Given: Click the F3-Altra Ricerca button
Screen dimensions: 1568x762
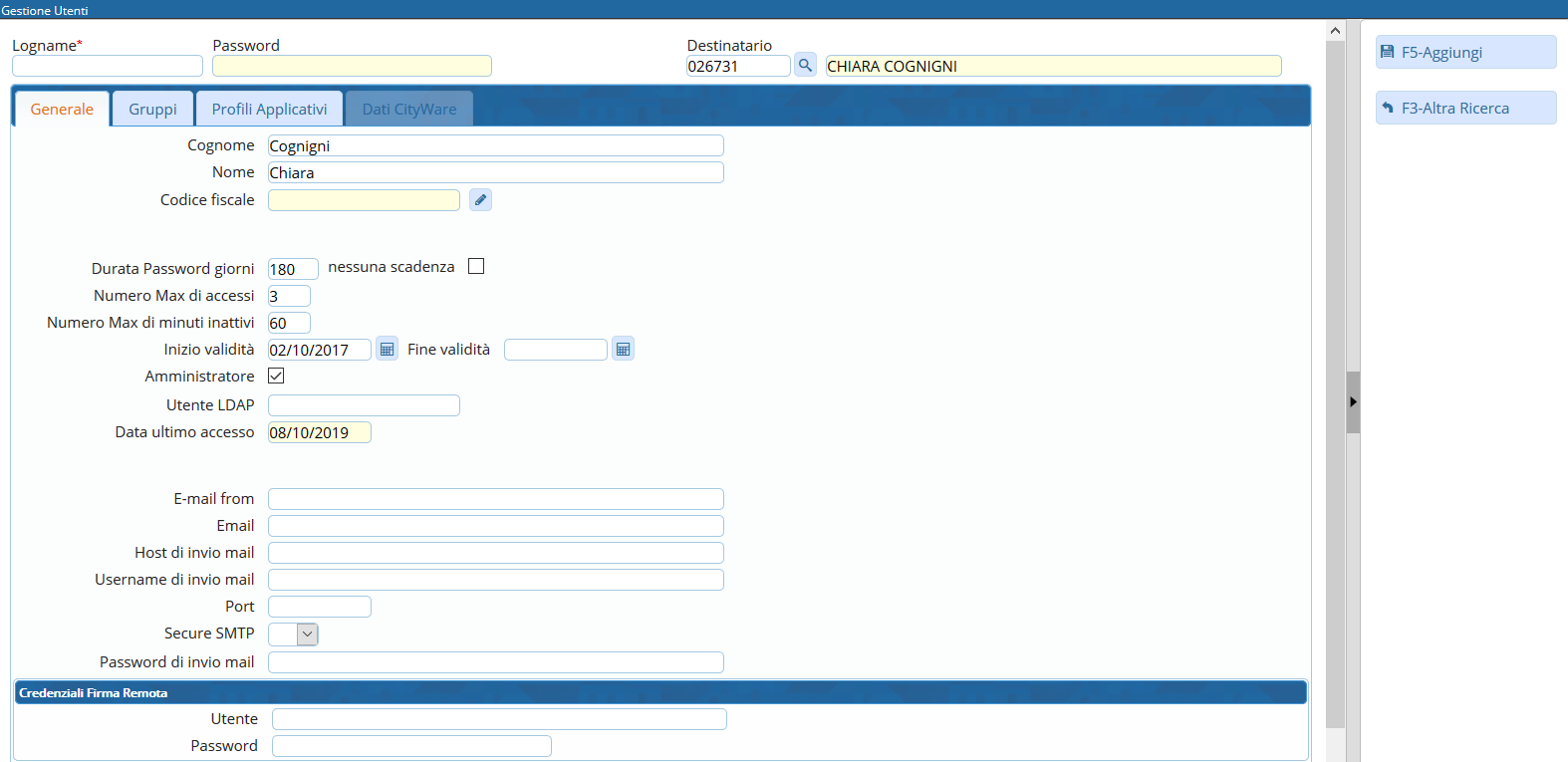Looking at the screenshot, I should pos(1464,109).
